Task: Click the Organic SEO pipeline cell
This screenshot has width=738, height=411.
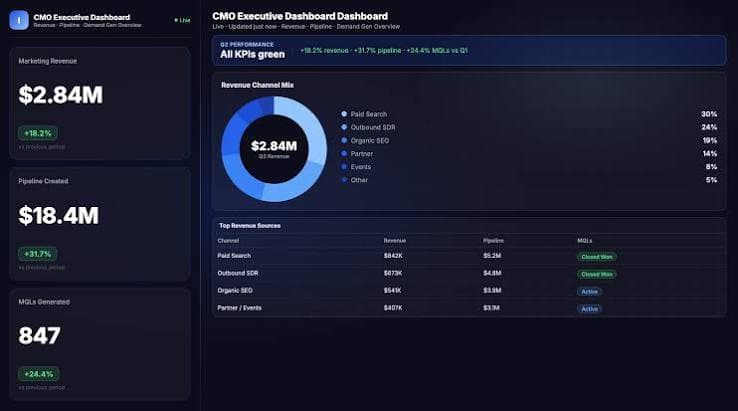Action: tap(492, 290)
